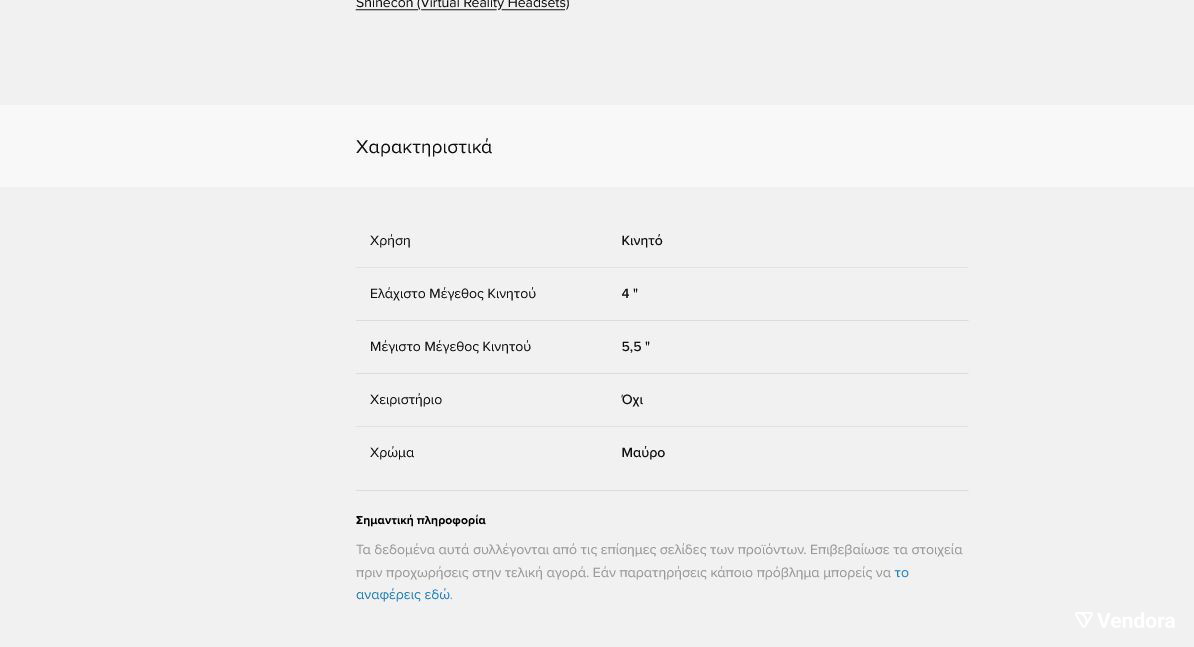This screenshot has width=1194, height=647.
Task: Click the Μέγιστο Μέγεθος Κινητού label
Action: pyautogui.click(x=450, y=347)
